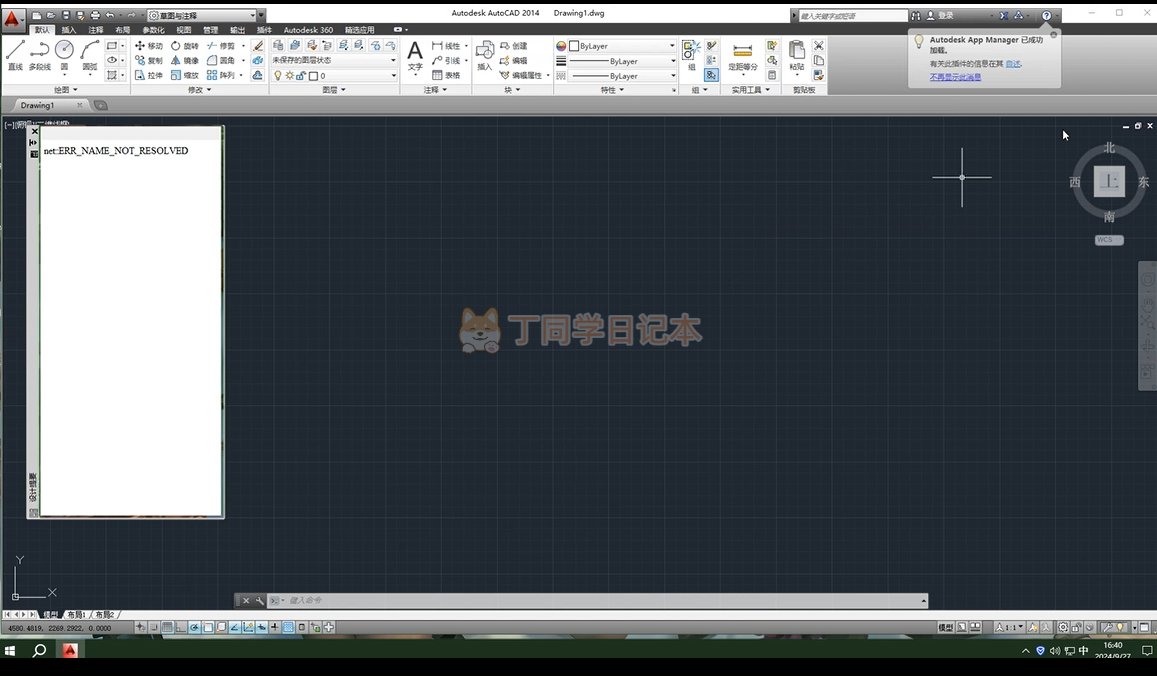Image resolution: width=1157 pixels, height=676 pixels.
Task: Toggle the 模型 model space button in status bar
Action: coord(945,627)
